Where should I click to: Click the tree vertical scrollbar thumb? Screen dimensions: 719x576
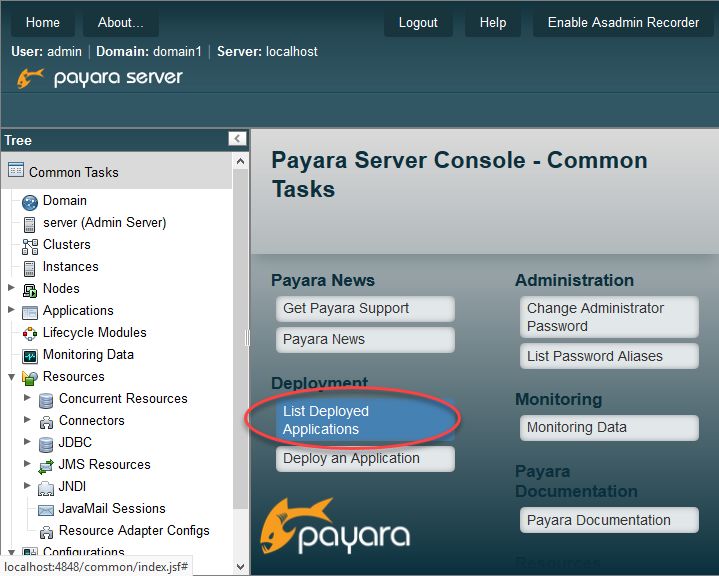pos(240,339)
